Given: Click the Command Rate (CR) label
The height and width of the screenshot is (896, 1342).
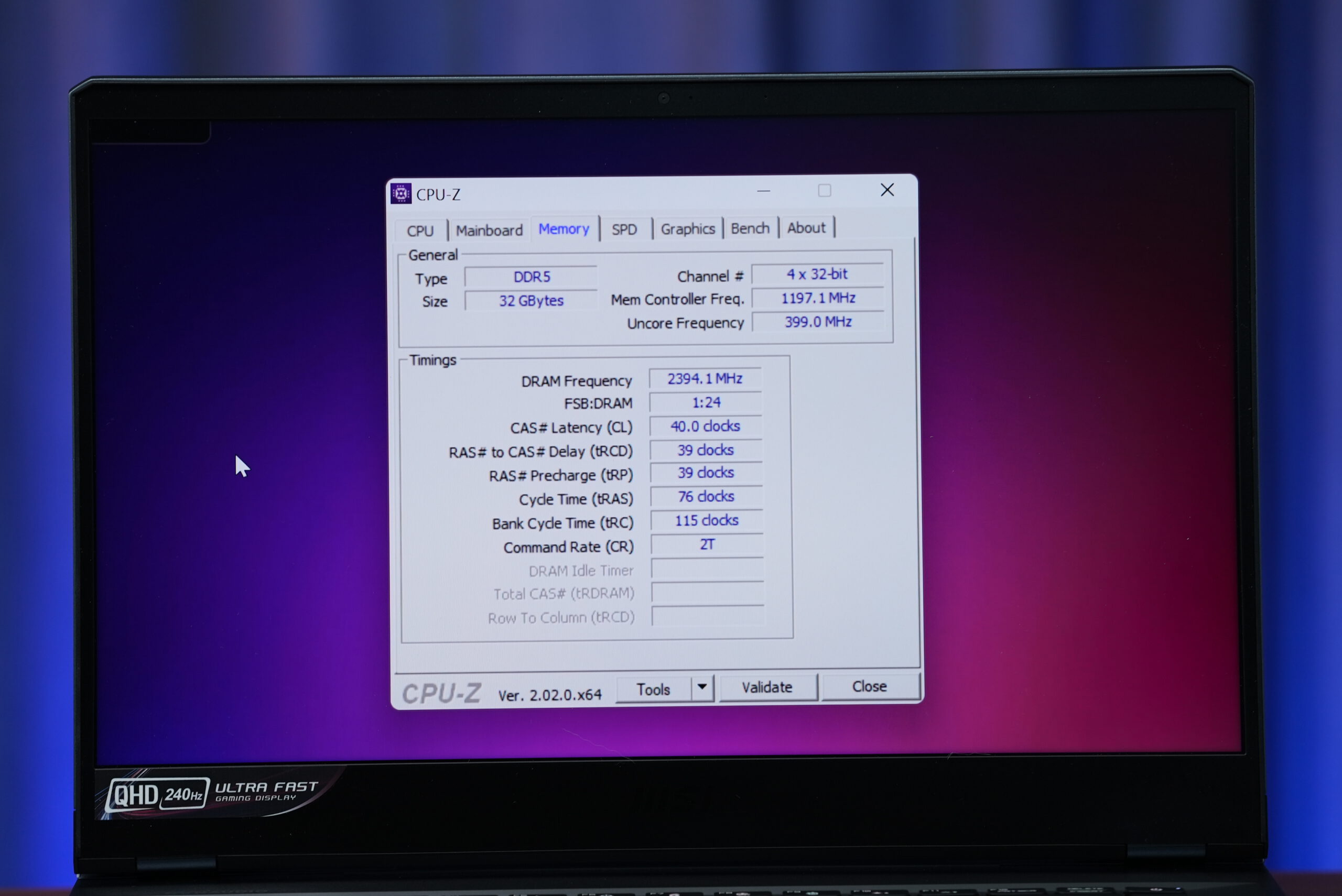Looking at the screenshot, I should tap(569, 547).
